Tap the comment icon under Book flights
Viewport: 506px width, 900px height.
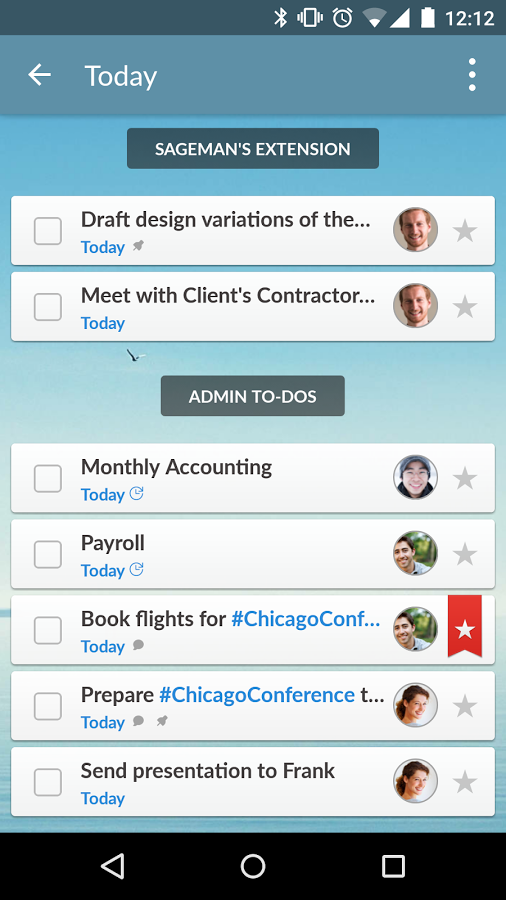click(x=138, y=645)
